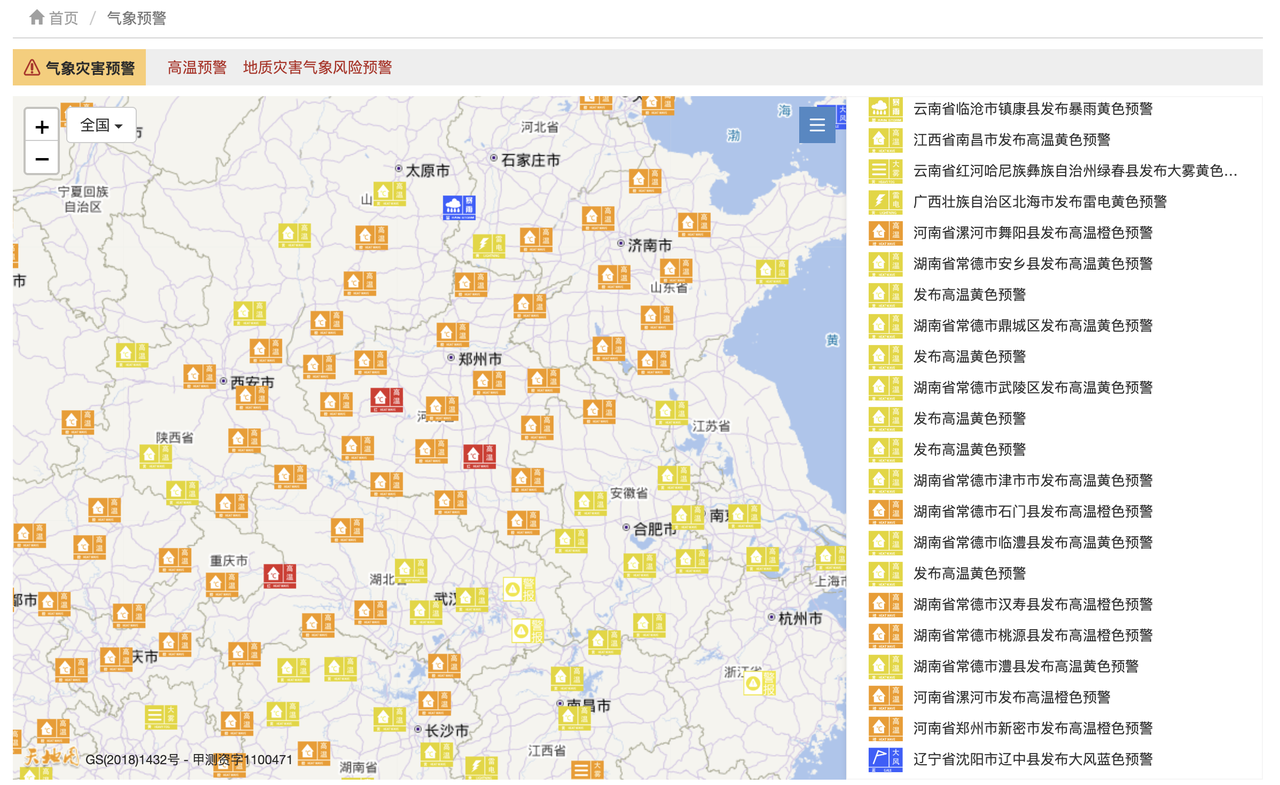Click the blue gale icon beside 辽中县 warning
The height and width of the screenshot is (785, 1280).
pyautogui.click(x=885, y=759)
